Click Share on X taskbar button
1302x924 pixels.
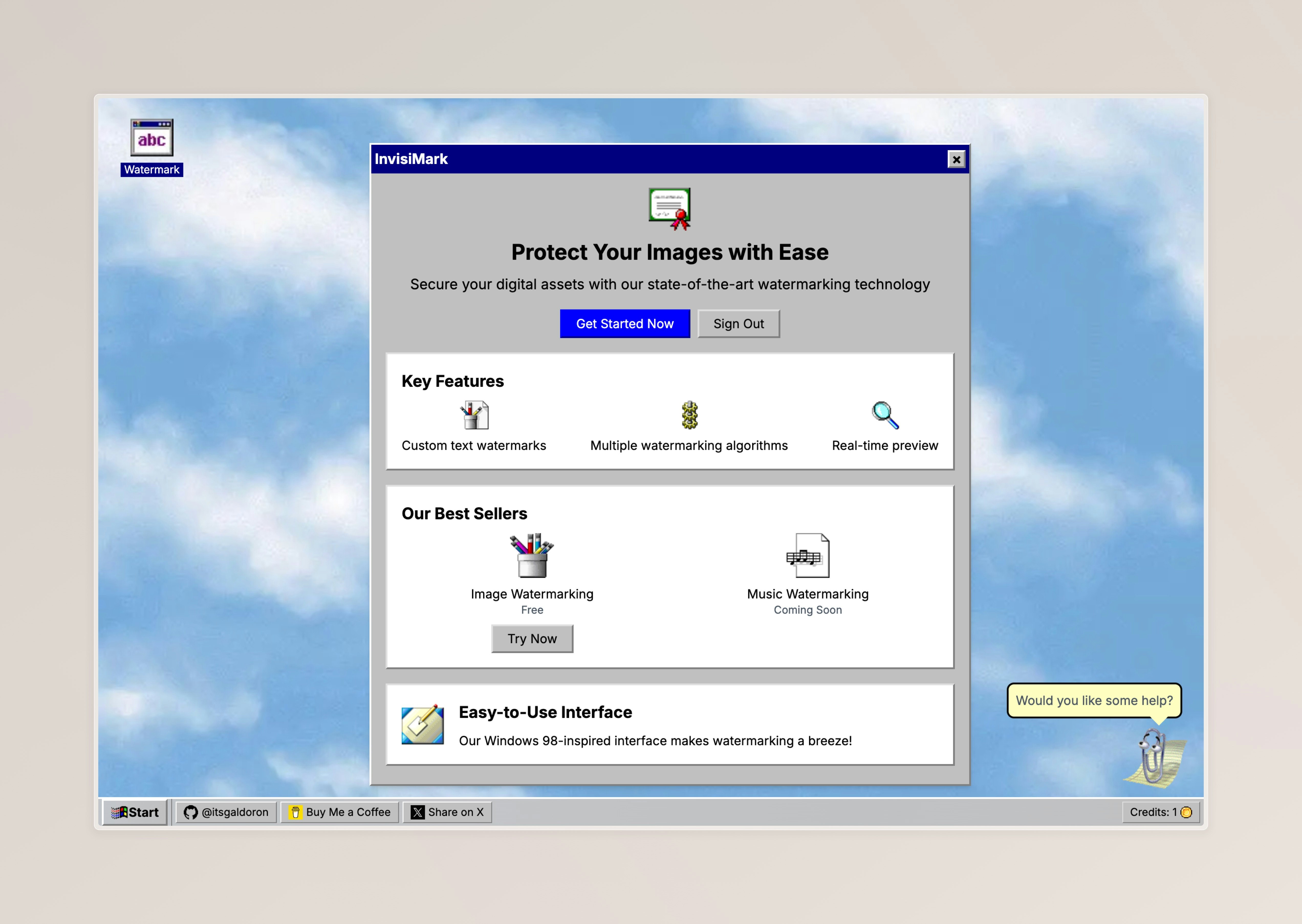point(447,812)
